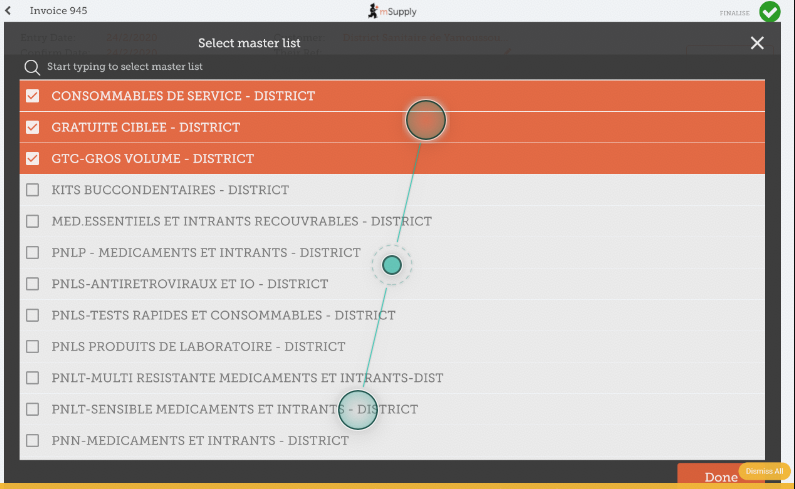795x489 pixels.
Task: Check PNLS PRODUITS DE LABORATOIRE checkbox
Action: (32, 346)
